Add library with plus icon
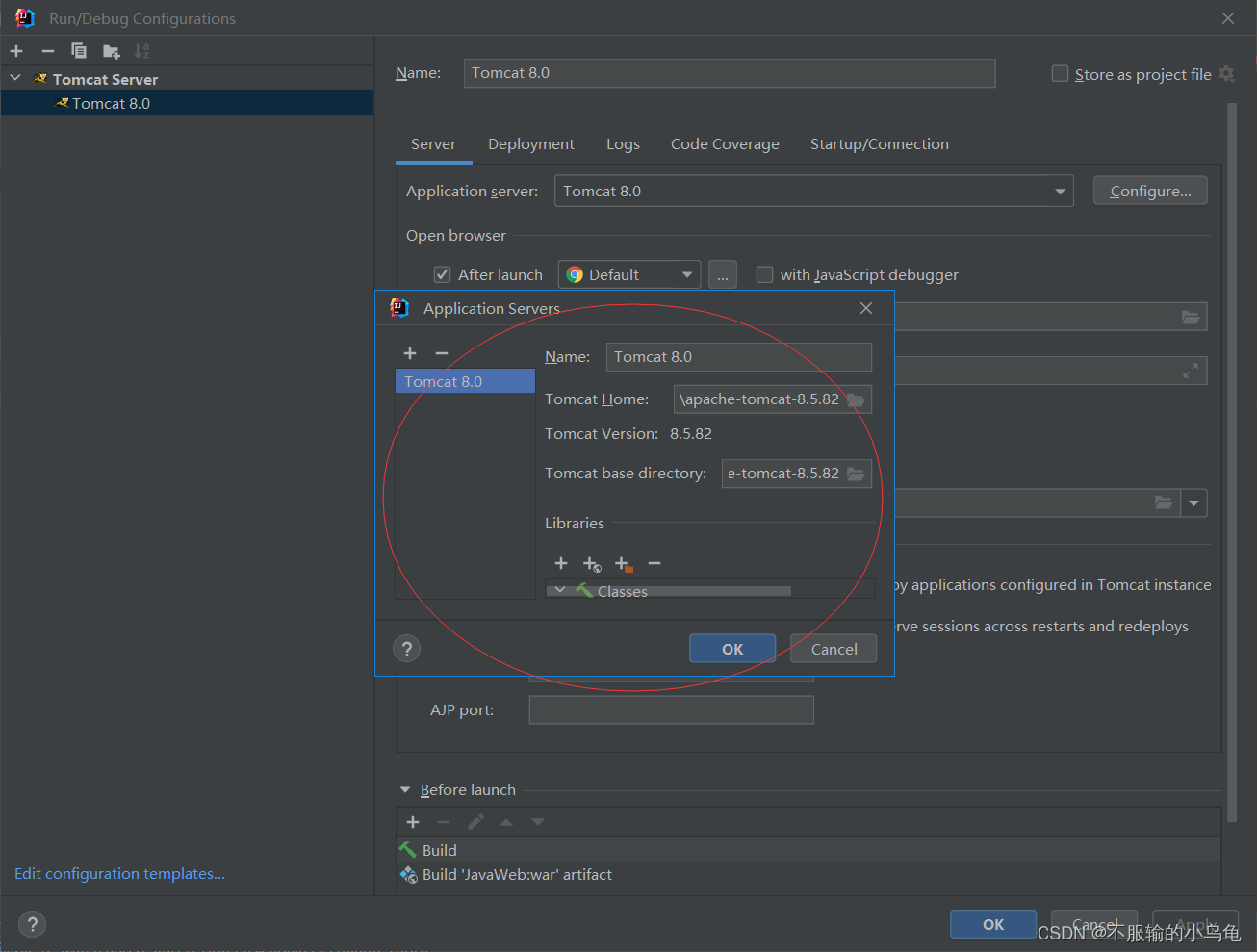 click(561, 563)
